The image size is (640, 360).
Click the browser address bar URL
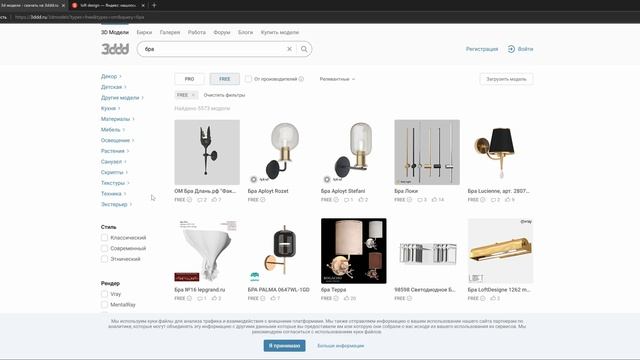click(x=80, y=17)
